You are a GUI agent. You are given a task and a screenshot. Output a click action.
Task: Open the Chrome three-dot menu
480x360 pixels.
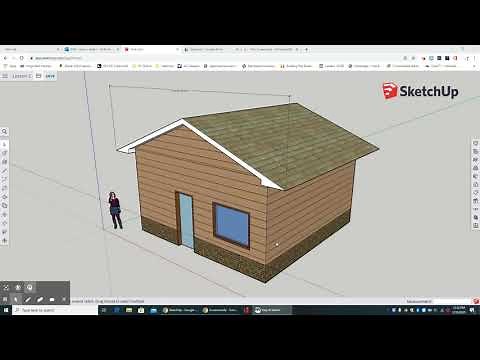coord(475,58)
